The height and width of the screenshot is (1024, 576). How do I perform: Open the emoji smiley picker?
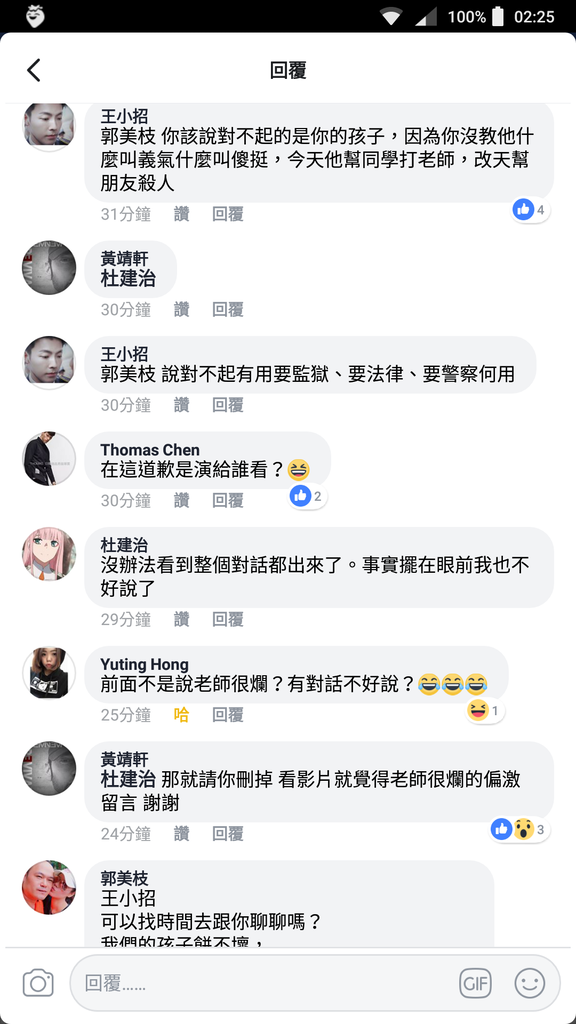(x=530, y=983)
